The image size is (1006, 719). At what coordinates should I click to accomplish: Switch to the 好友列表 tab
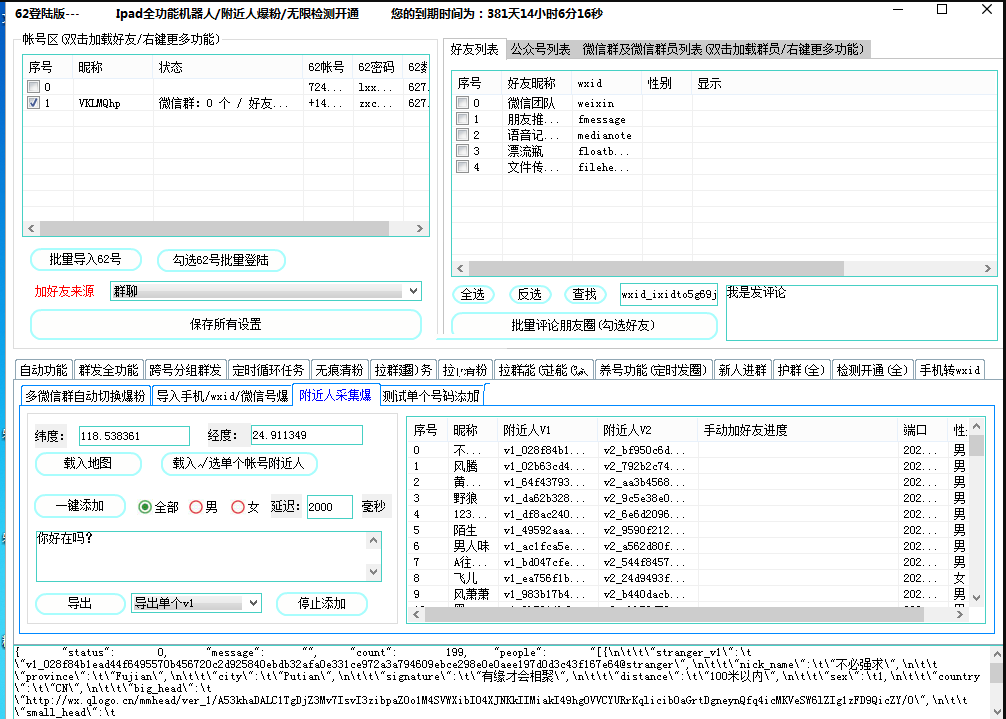(x=474, y=49)
